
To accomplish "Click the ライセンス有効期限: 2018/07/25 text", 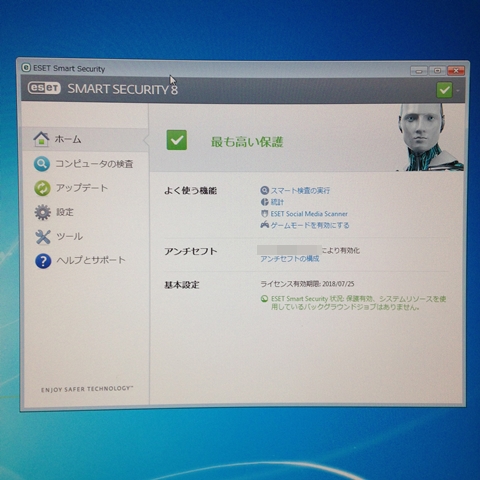I will click(x=307, y=284).
